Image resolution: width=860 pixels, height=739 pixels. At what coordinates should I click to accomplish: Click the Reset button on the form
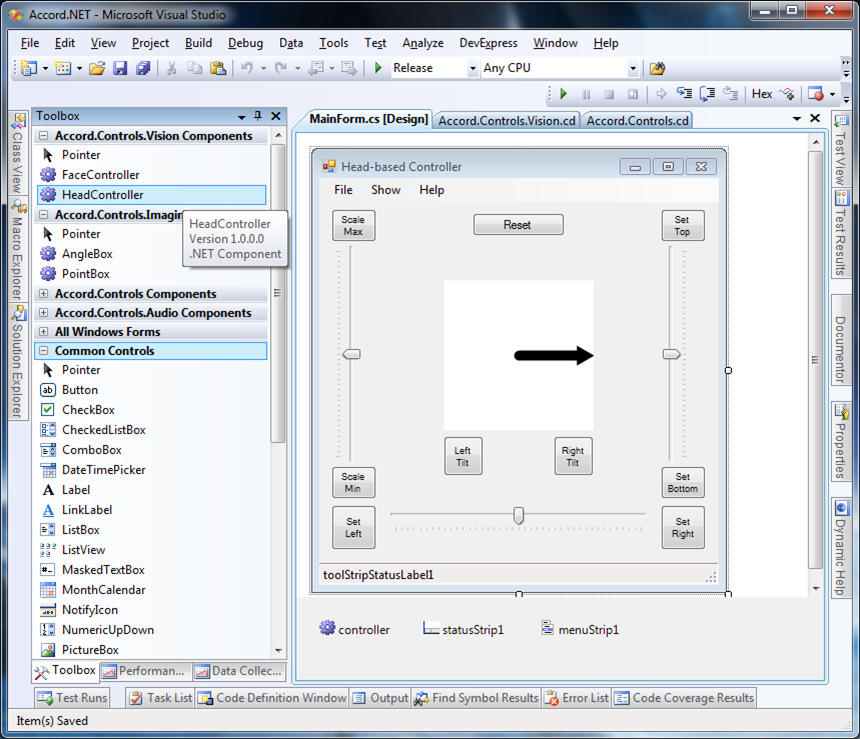[518, 225]
